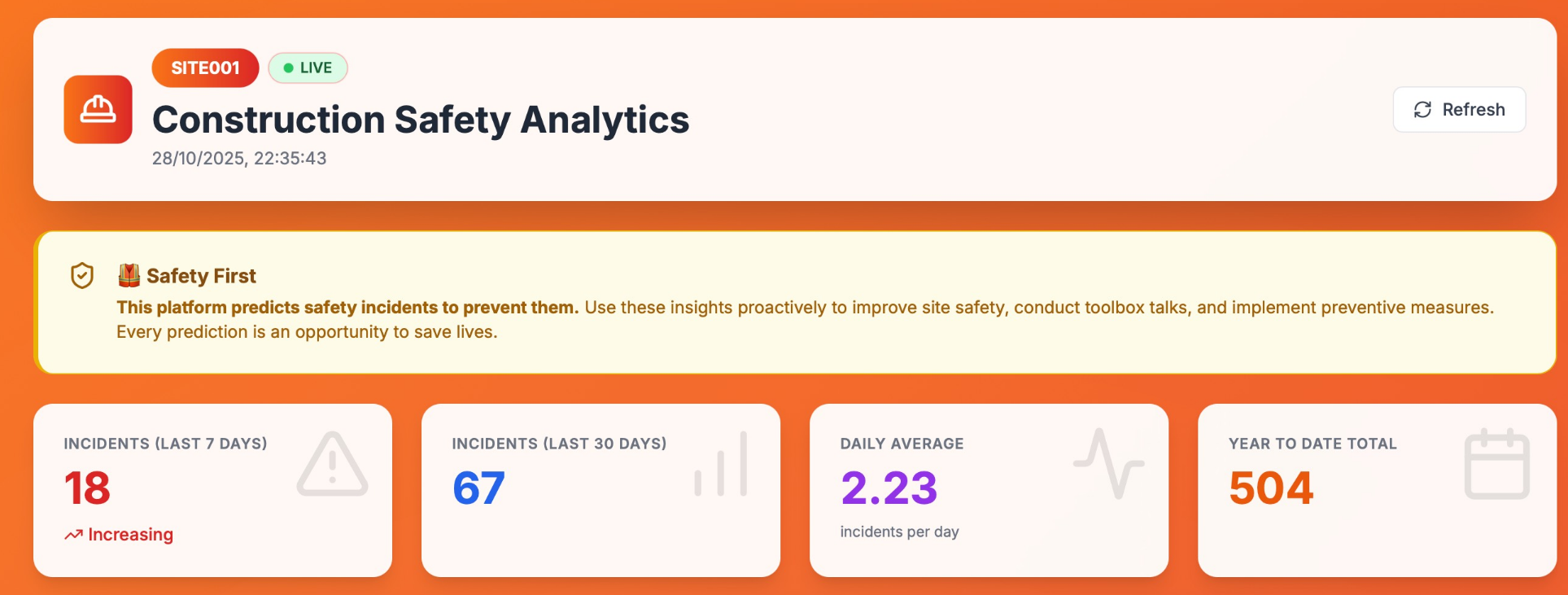Image resolution: width=1568 pixels, height=595 pixels.
Task: Click the Daily Average value 2.23
Action: 889,488
